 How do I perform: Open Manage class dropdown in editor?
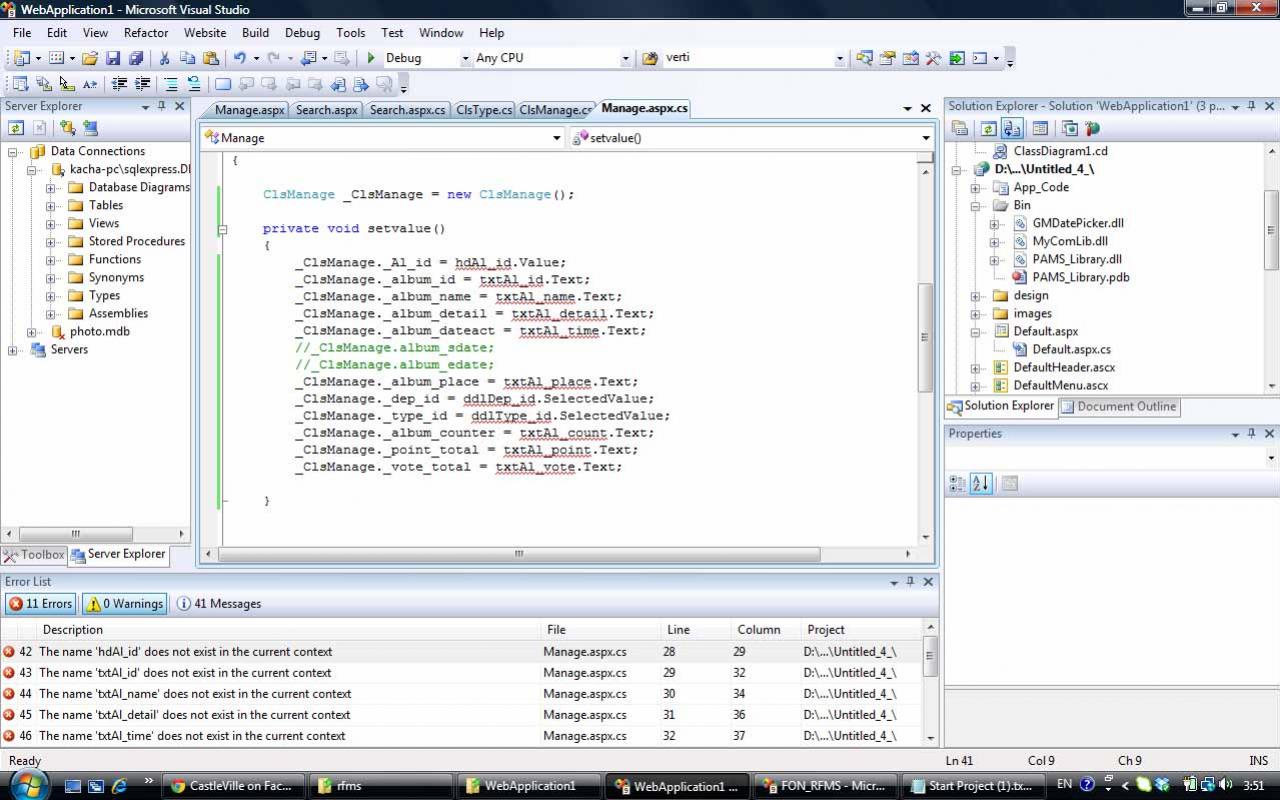point(557,138)
